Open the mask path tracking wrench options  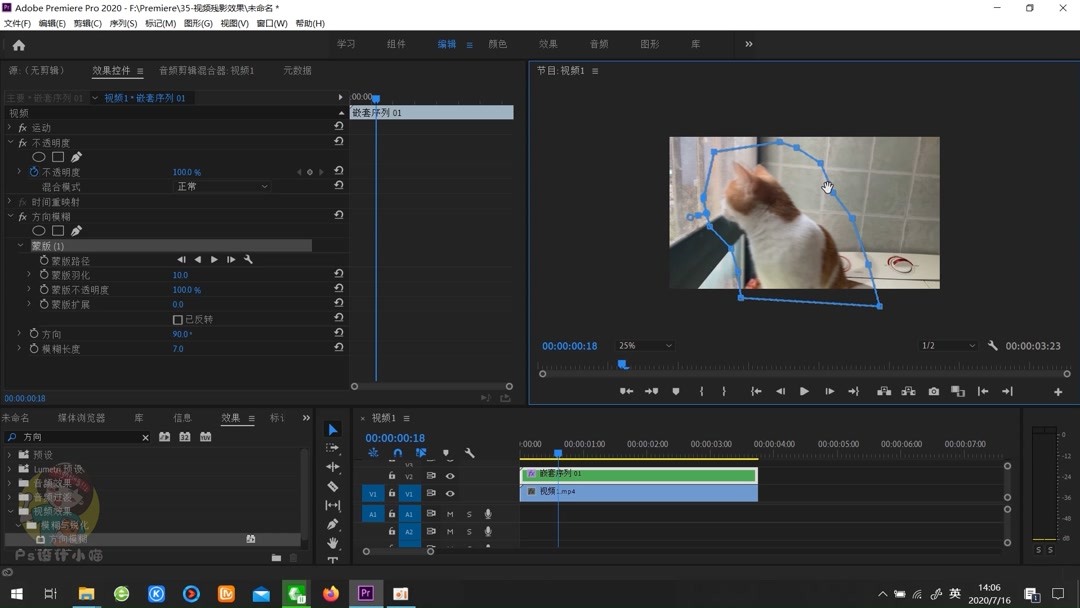point(248,260)
